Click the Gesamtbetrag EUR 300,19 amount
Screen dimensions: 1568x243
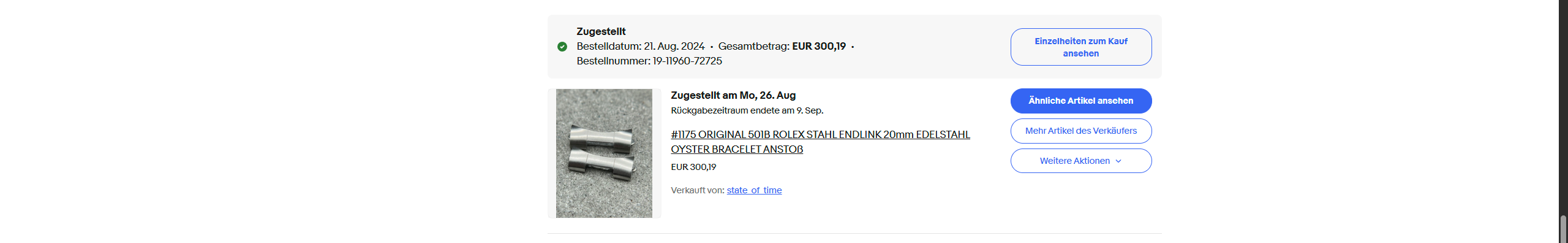click(x=819, y=46)
